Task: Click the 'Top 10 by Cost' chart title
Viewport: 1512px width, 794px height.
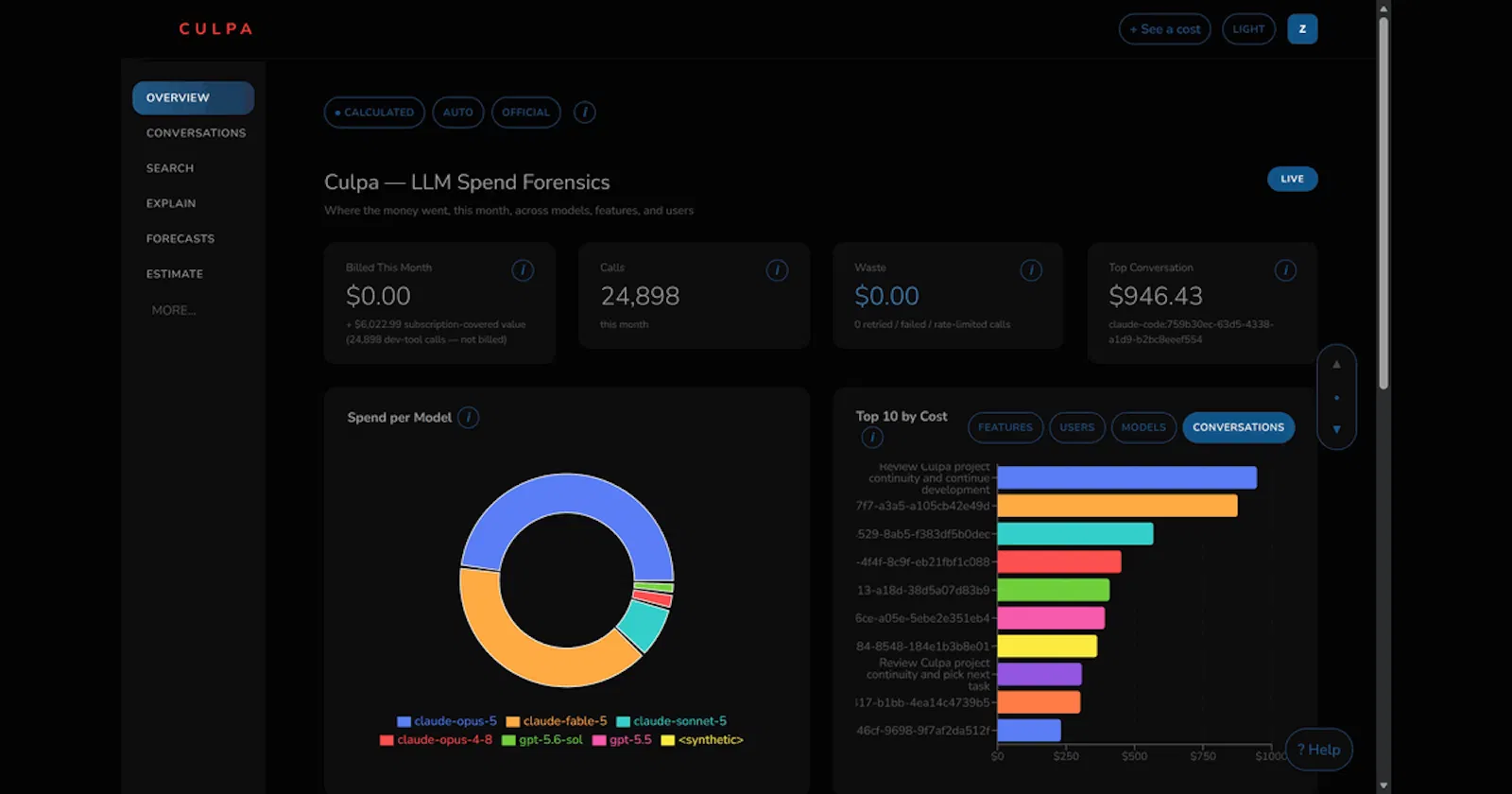Action: (x=902, y=417)
